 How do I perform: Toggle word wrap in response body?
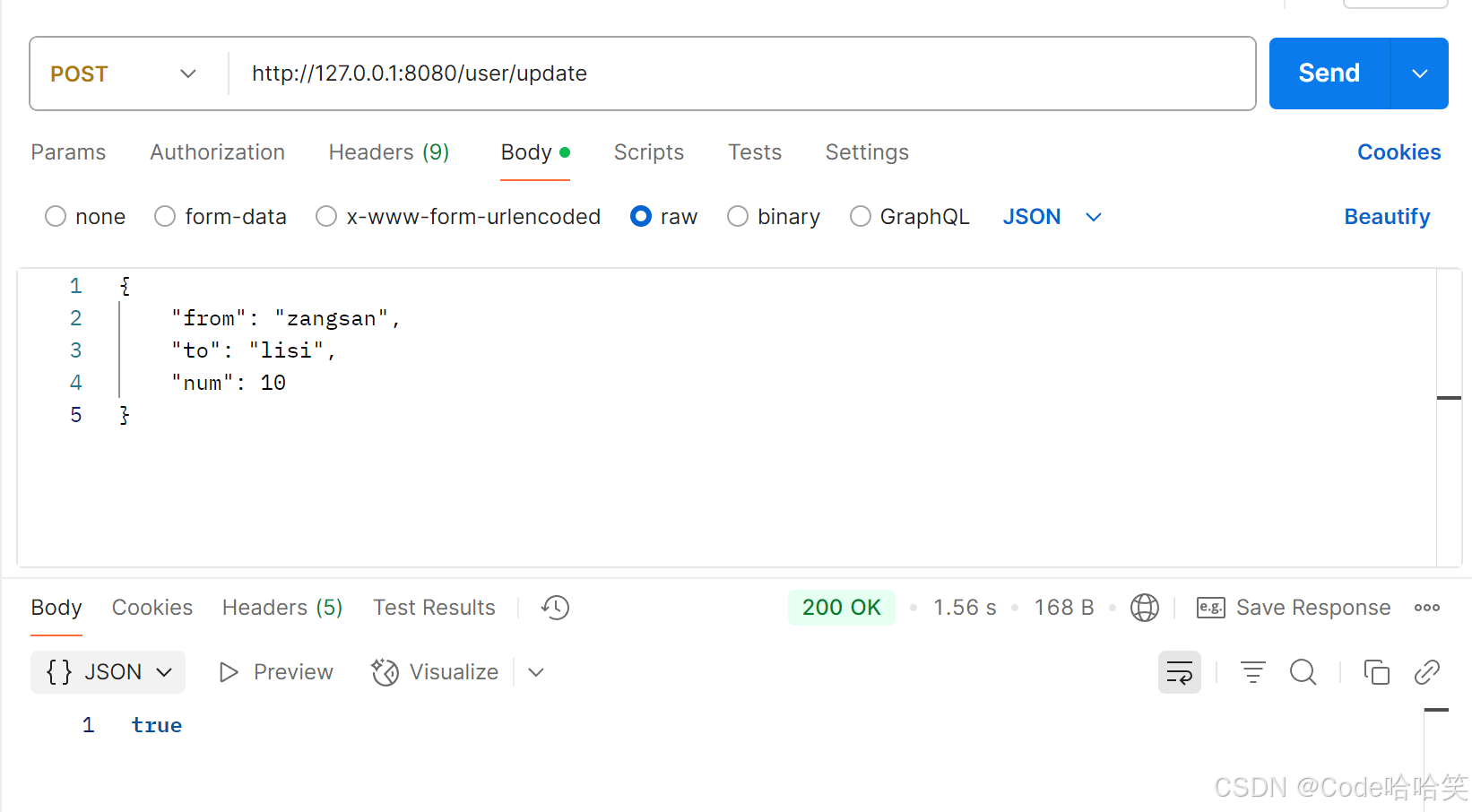[1180, 672]
